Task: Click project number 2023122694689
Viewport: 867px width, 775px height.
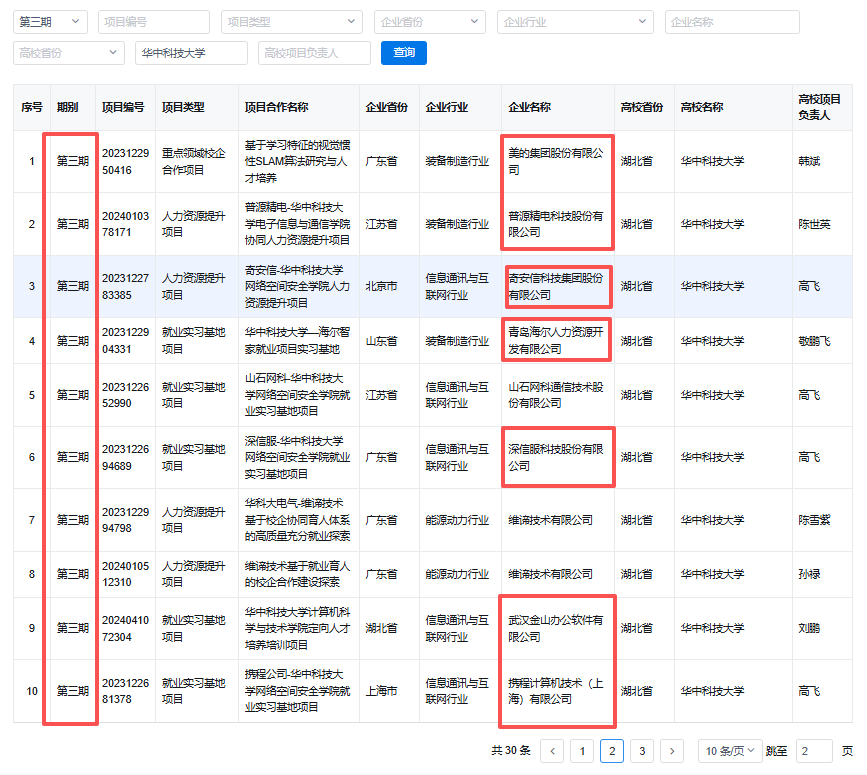Action: point(126,457)
